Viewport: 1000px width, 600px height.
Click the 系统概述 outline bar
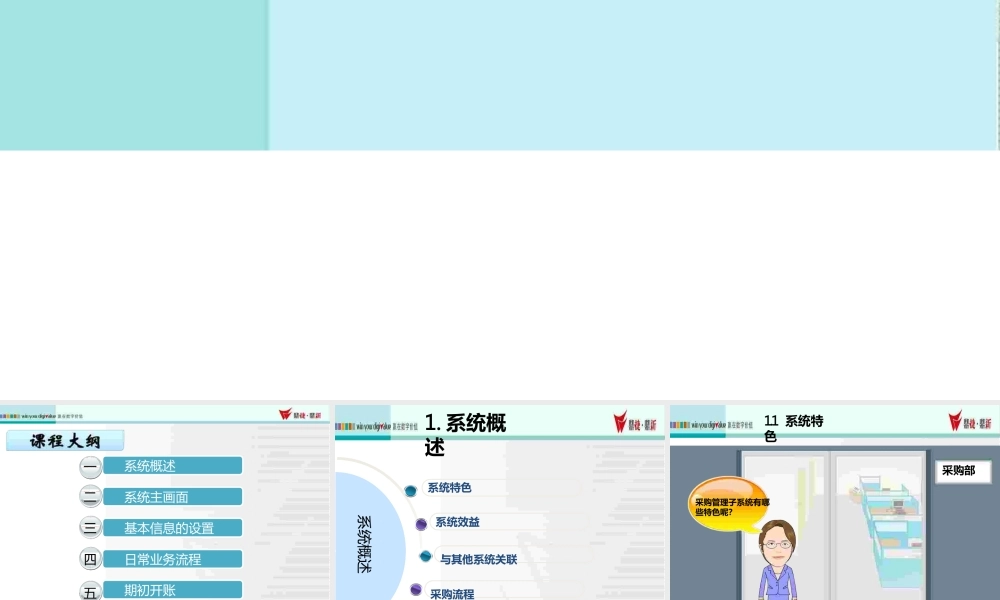point(173,465)
